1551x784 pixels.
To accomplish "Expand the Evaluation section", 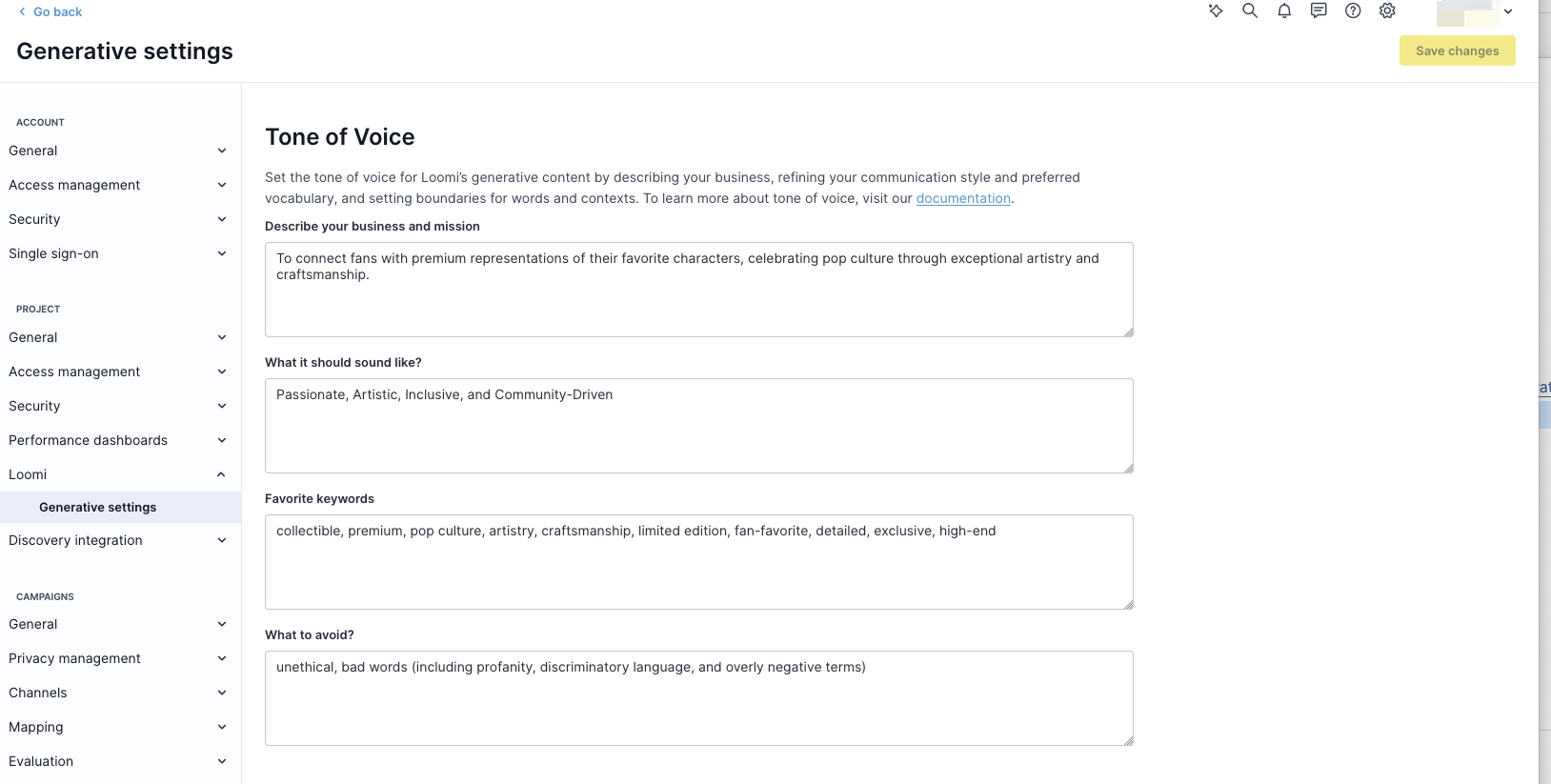I will point(222,761).
